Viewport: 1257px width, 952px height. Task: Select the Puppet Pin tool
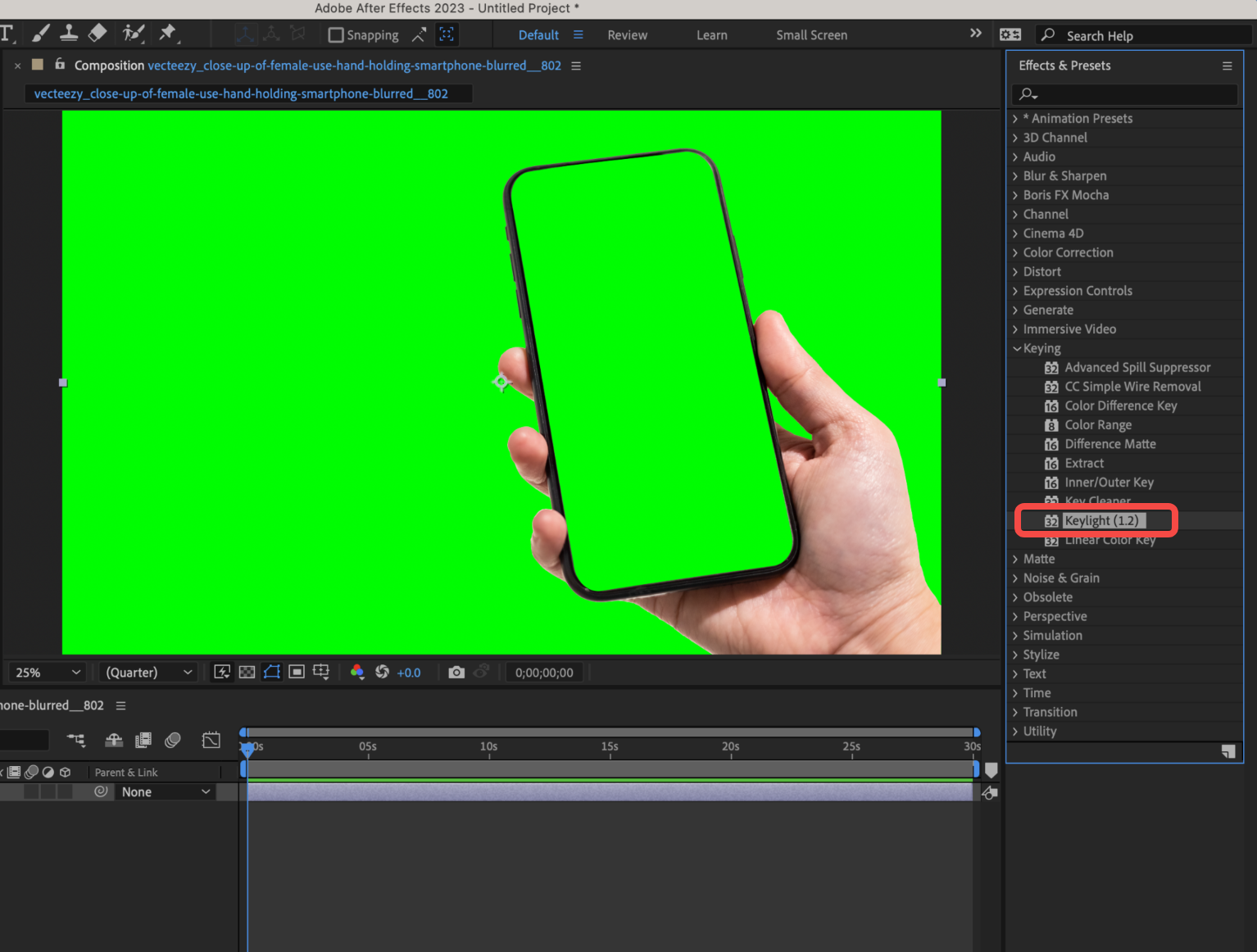coord(168,34)
